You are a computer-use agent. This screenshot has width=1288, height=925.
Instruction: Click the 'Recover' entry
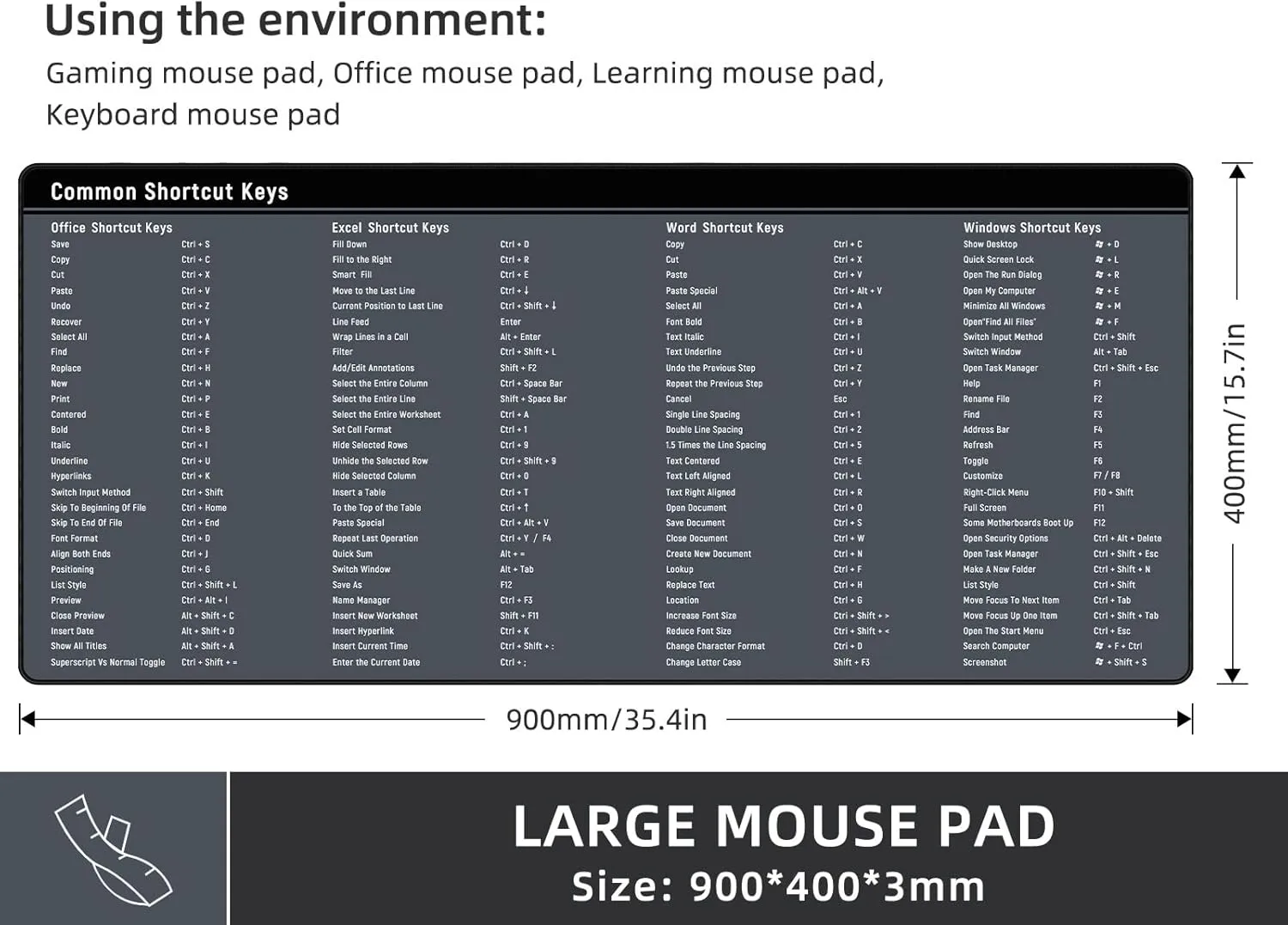pos(66,323)
